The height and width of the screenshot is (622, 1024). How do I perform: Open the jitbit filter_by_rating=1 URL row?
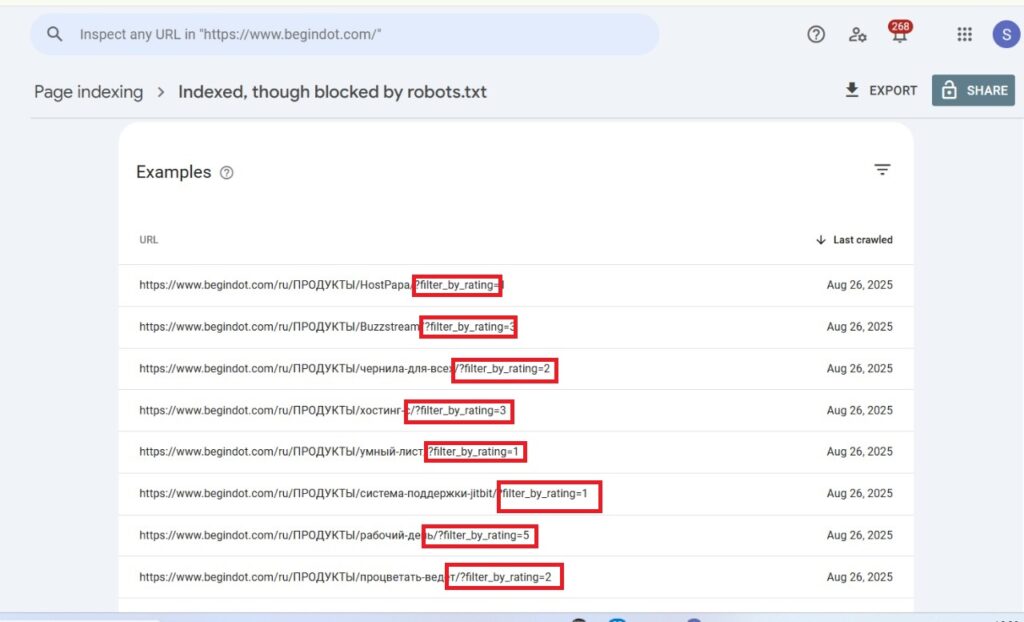point(370,494)
